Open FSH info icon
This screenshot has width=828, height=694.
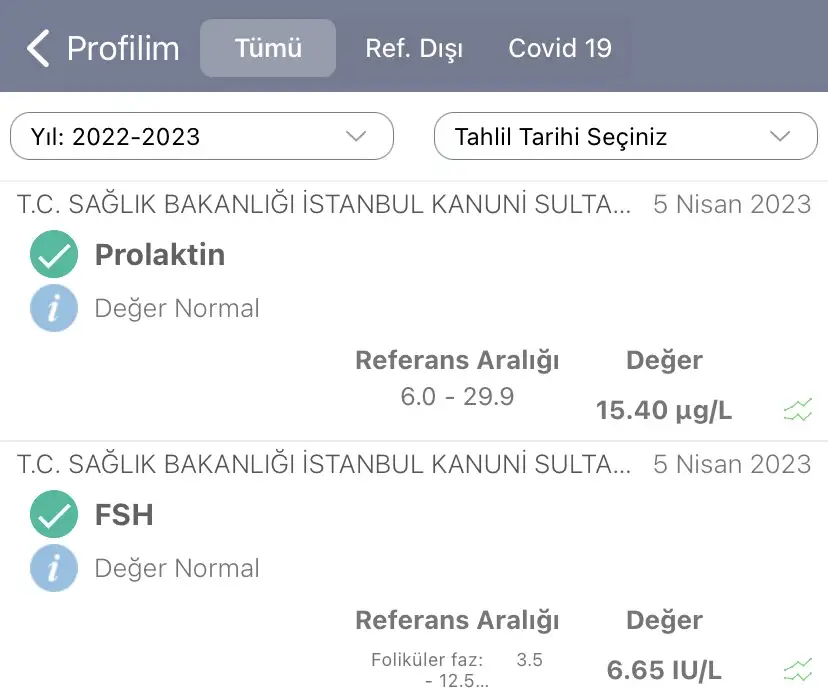(x=54, y=568)
